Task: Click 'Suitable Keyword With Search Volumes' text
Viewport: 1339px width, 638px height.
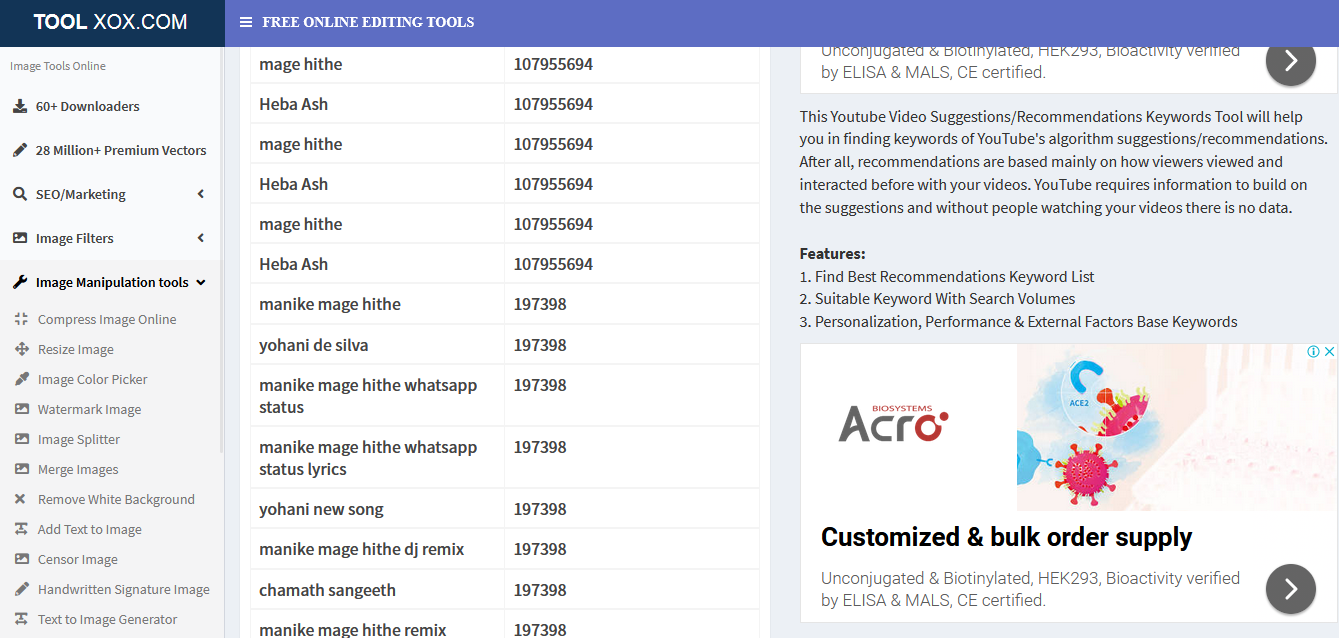Action: pos(945,299)
